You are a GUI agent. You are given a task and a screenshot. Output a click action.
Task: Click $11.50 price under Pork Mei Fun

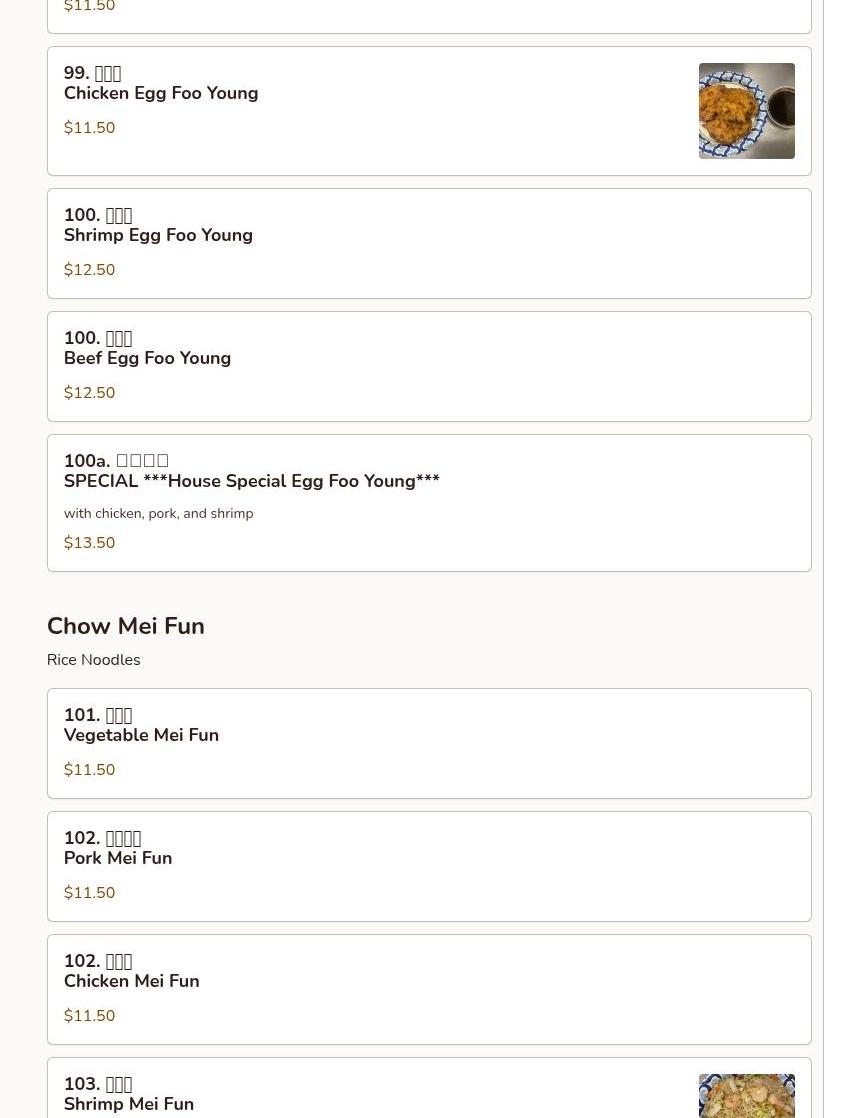pos(89,893)
